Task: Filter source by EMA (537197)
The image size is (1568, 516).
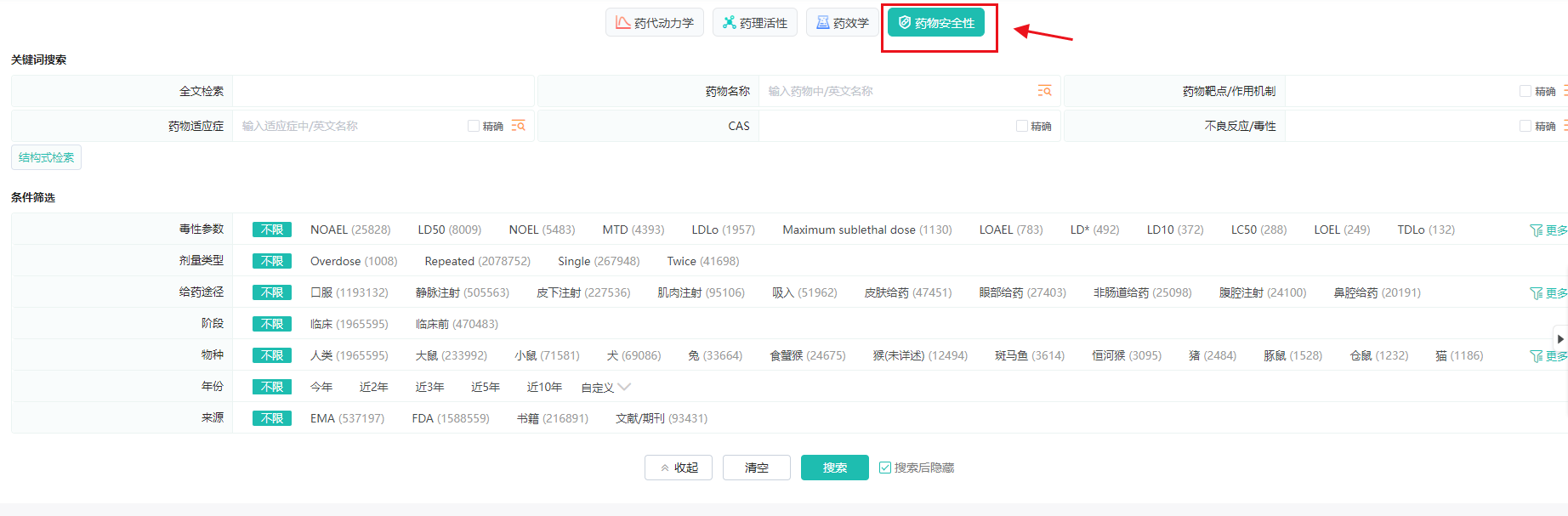Action: [347, 418]
